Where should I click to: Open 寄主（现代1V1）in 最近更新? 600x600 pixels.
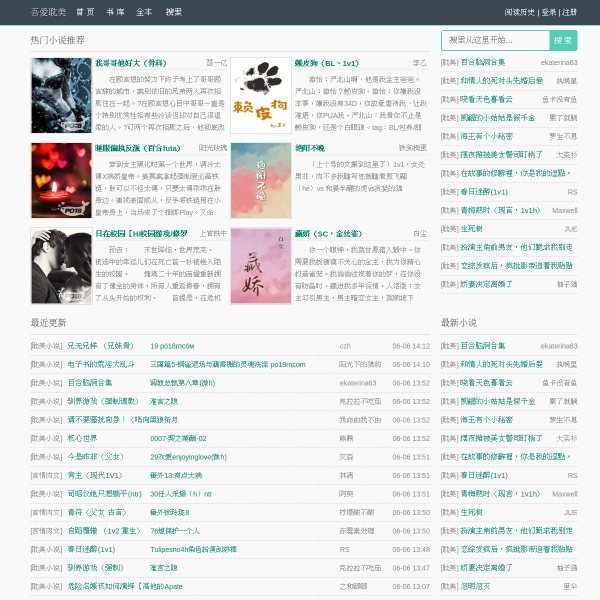click(95, 475)
